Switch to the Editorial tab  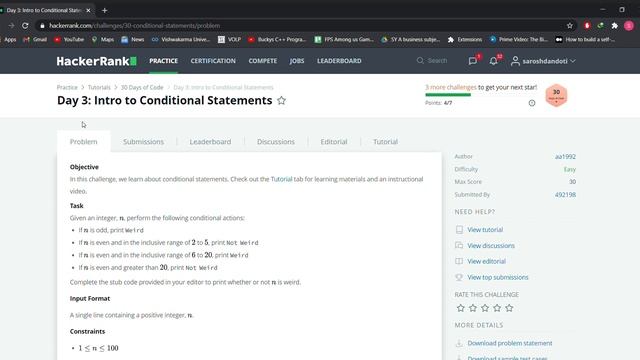point(334,142)
